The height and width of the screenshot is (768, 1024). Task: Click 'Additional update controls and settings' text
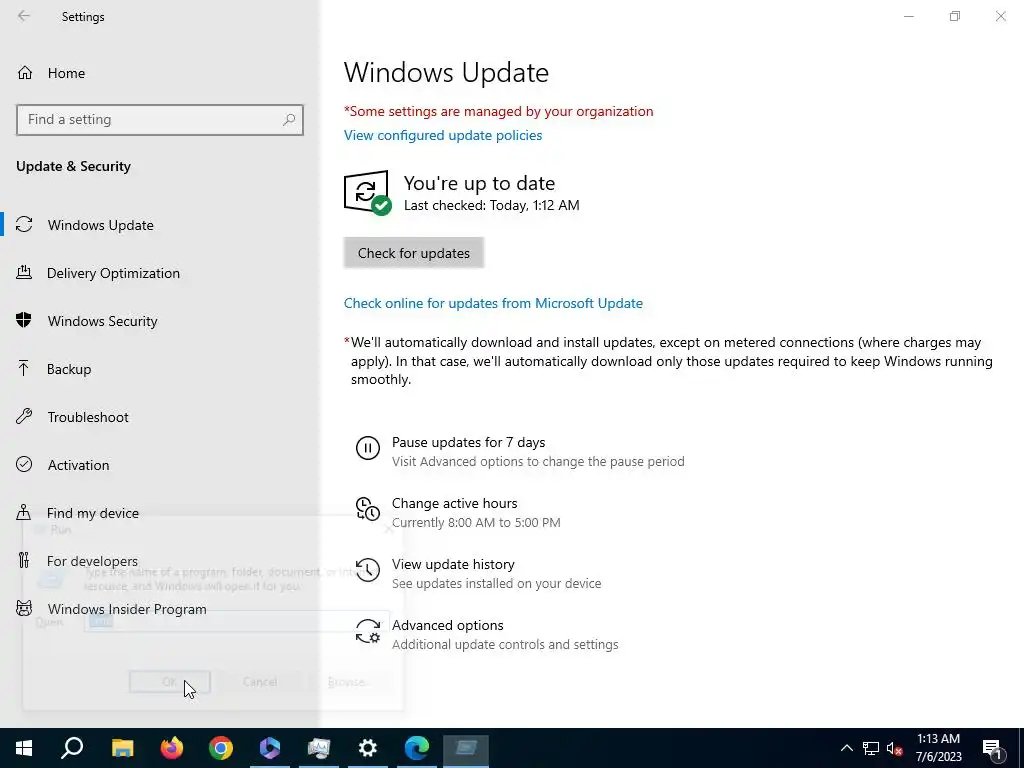tap(505, 645)
